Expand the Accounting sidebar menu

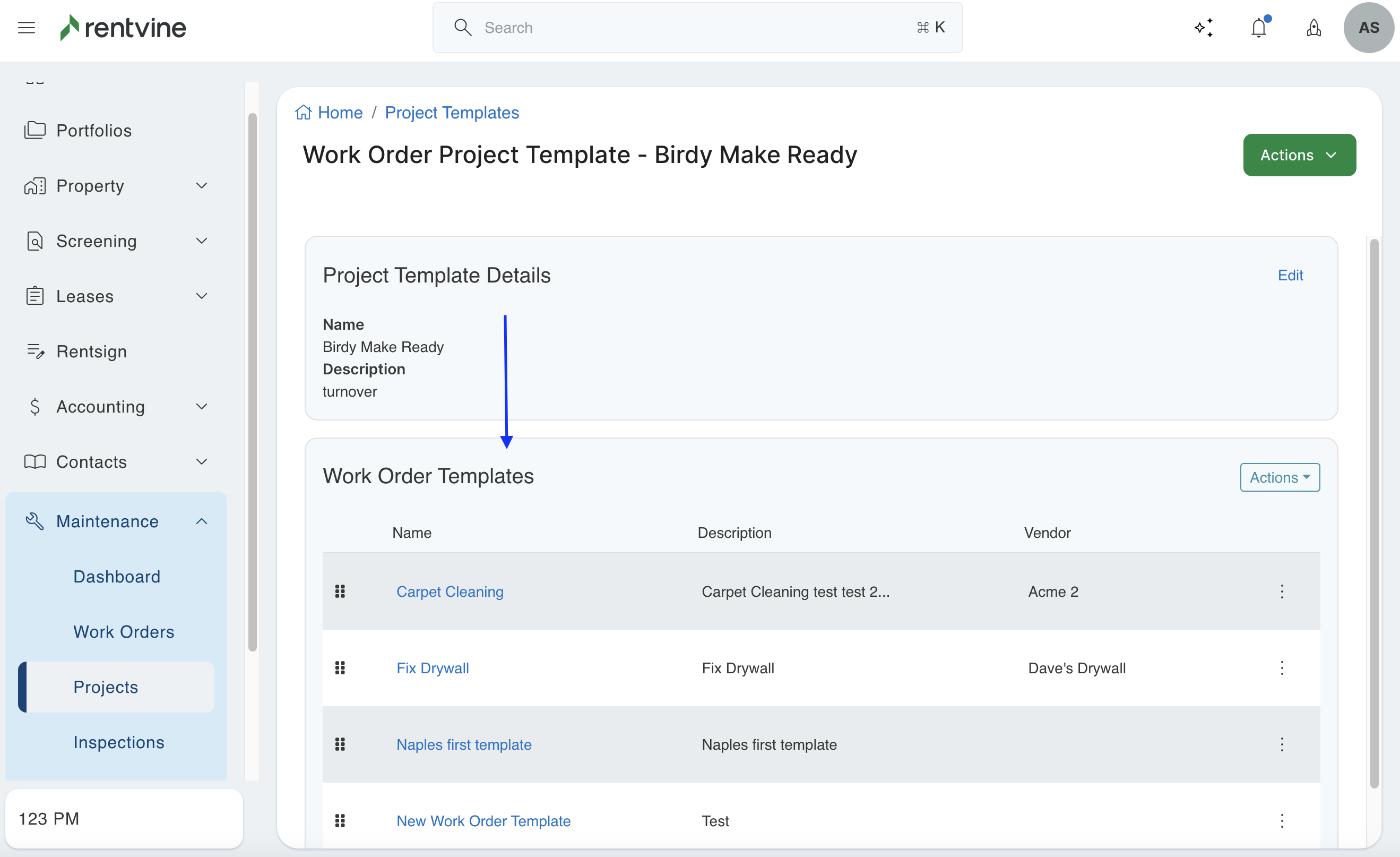point(201,406)
